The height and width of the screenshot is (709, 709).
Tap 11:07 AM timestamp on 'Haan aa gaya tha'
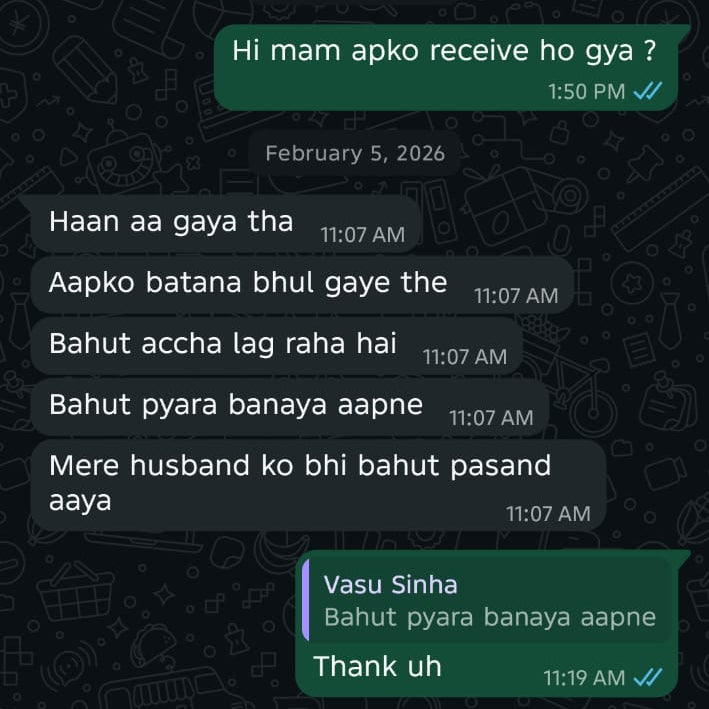pos(362,235)
